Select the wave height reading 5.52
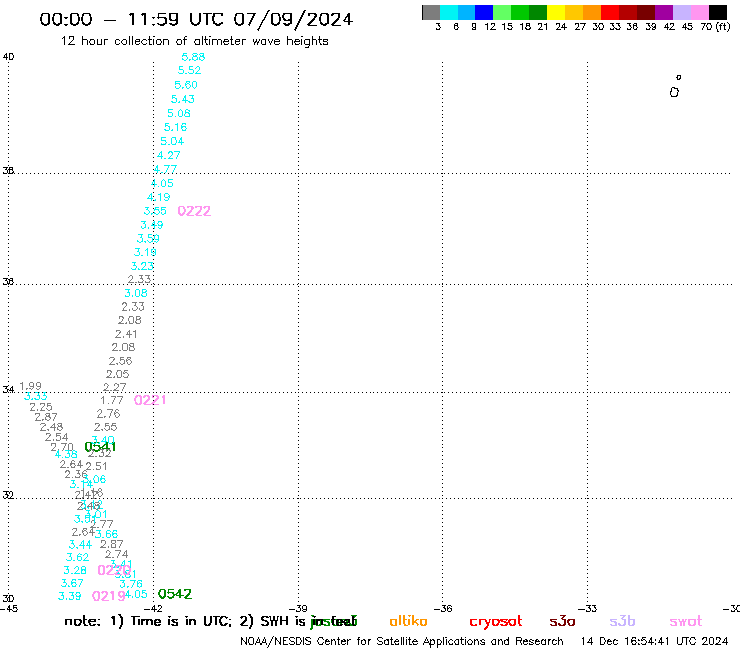Image resolution: width=740 pixels, height=650 pixels. (189, 70)
